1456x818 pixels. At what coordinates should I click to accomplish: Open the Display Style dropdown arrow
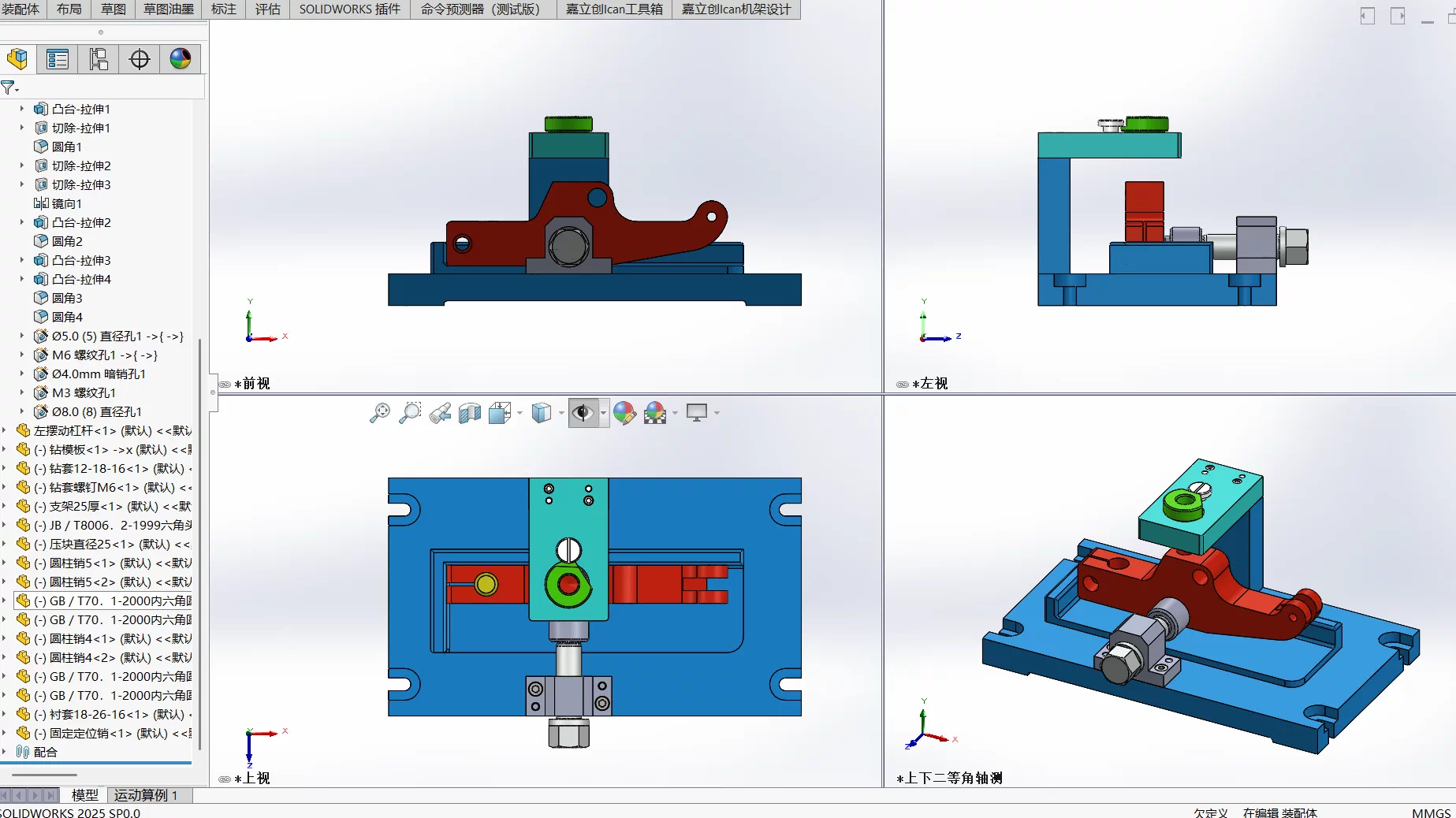point(561,413)
